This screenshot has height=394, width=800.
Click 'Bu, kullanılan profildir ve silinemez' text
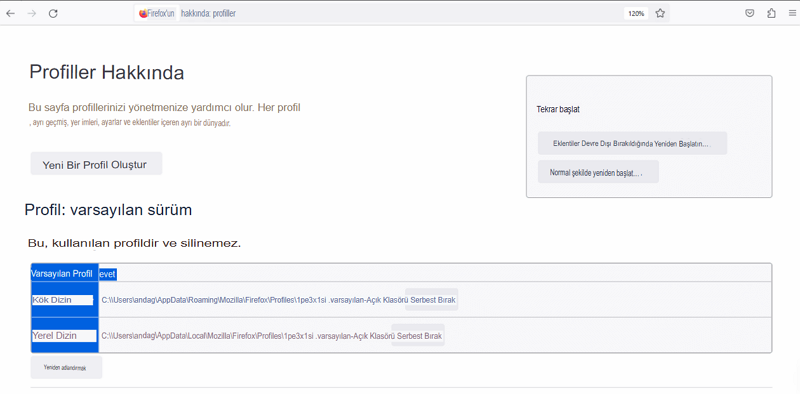[x=135, y=244]
